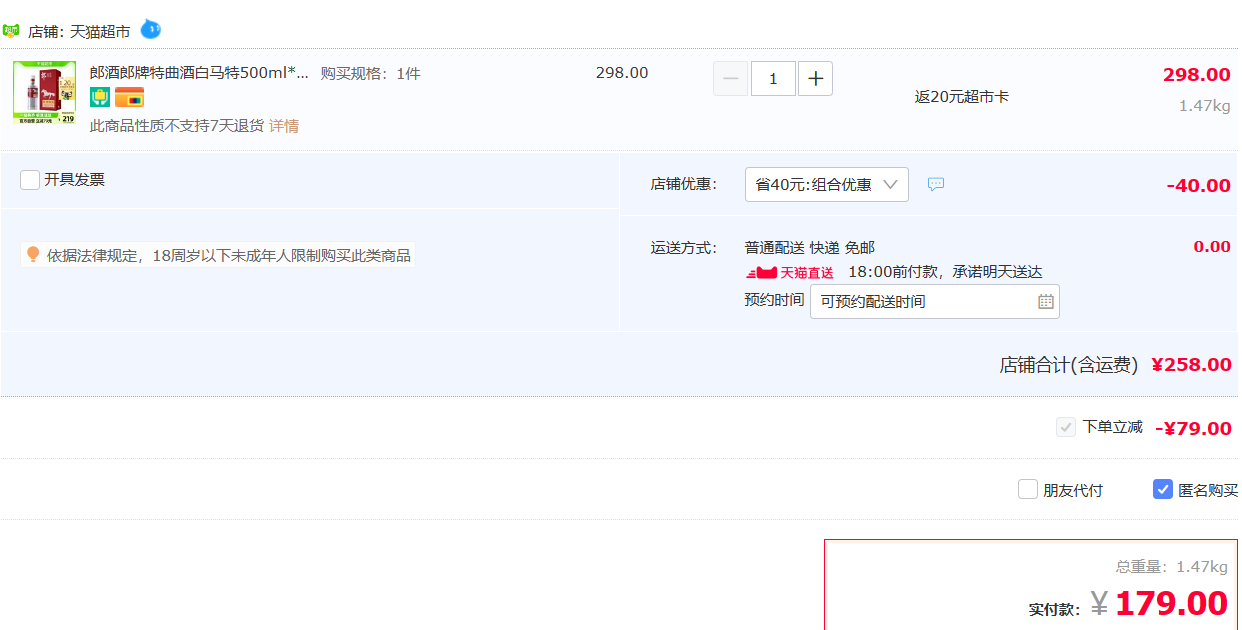The image size is (1242, 630).
Task: Uncheck the 匿名购买 checkbox
Action: tap(1163, 489)
